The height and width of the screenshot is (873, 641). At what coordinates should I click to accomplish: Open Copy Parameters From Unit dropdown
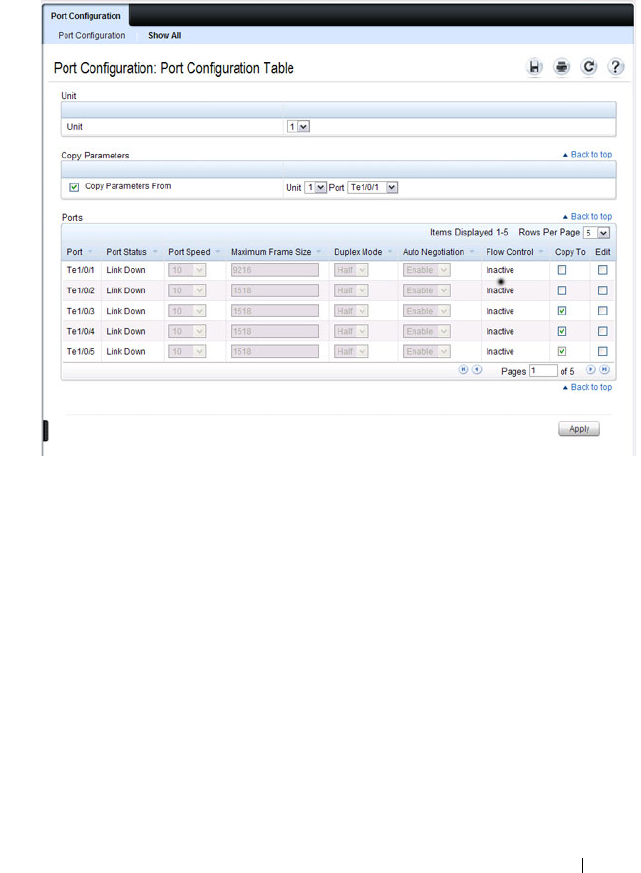315,188
